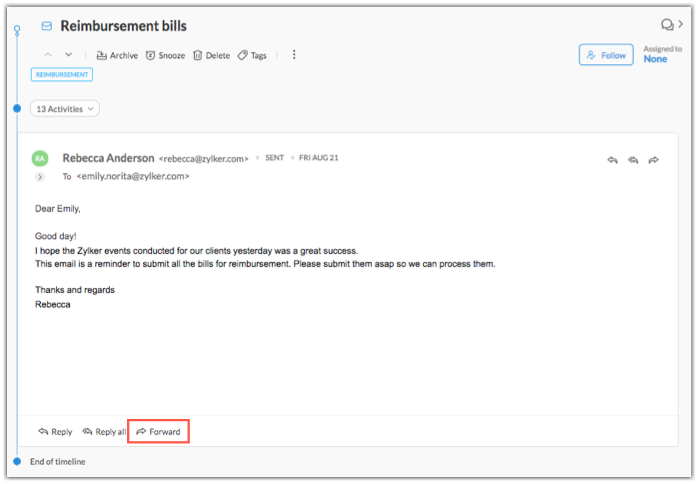
Task: Go to next email with down chevron
Action: pyautogui.click(x=69, y=55)
